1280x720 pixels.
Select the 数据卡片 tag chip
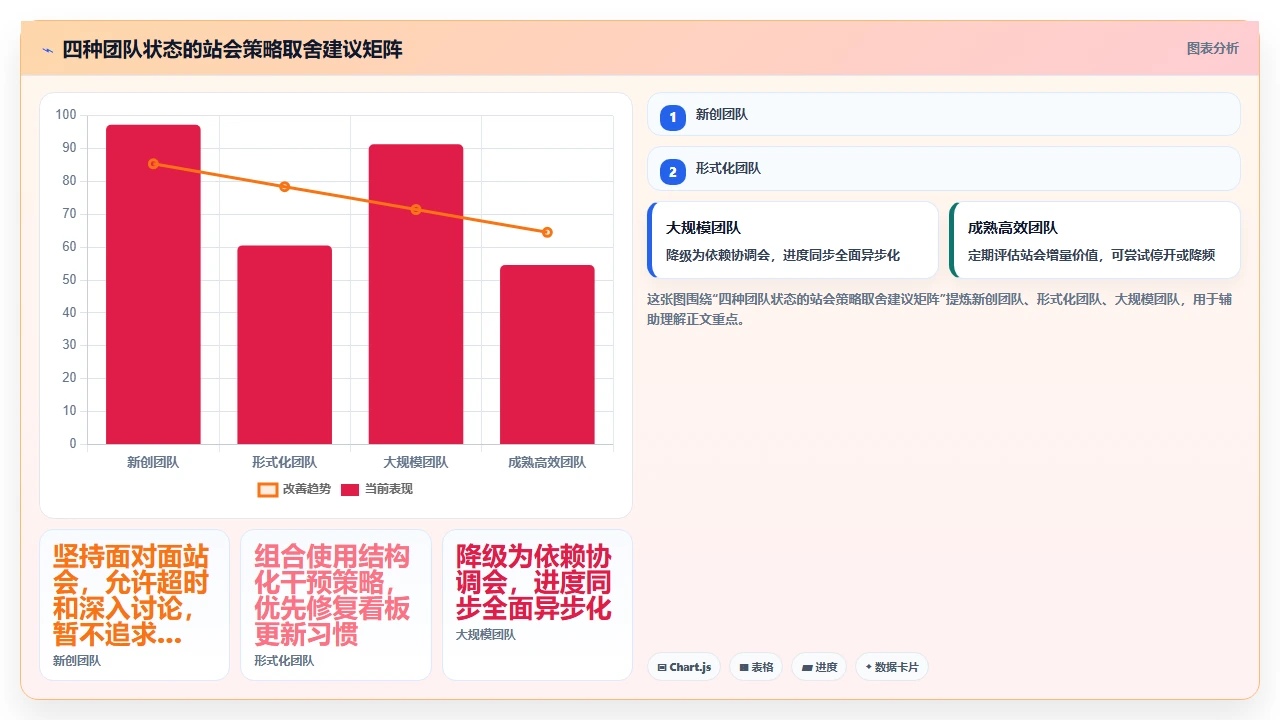coord(892,667)
